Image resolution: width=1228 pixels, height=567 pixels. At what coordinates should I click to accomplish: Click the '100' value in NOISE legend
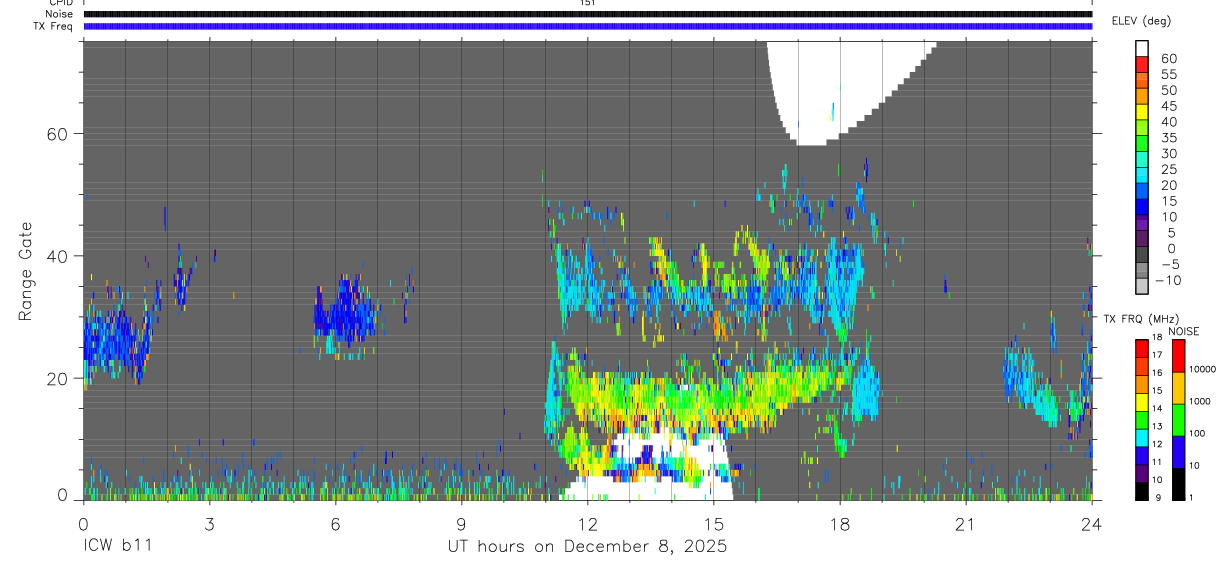click(1196, 433)
